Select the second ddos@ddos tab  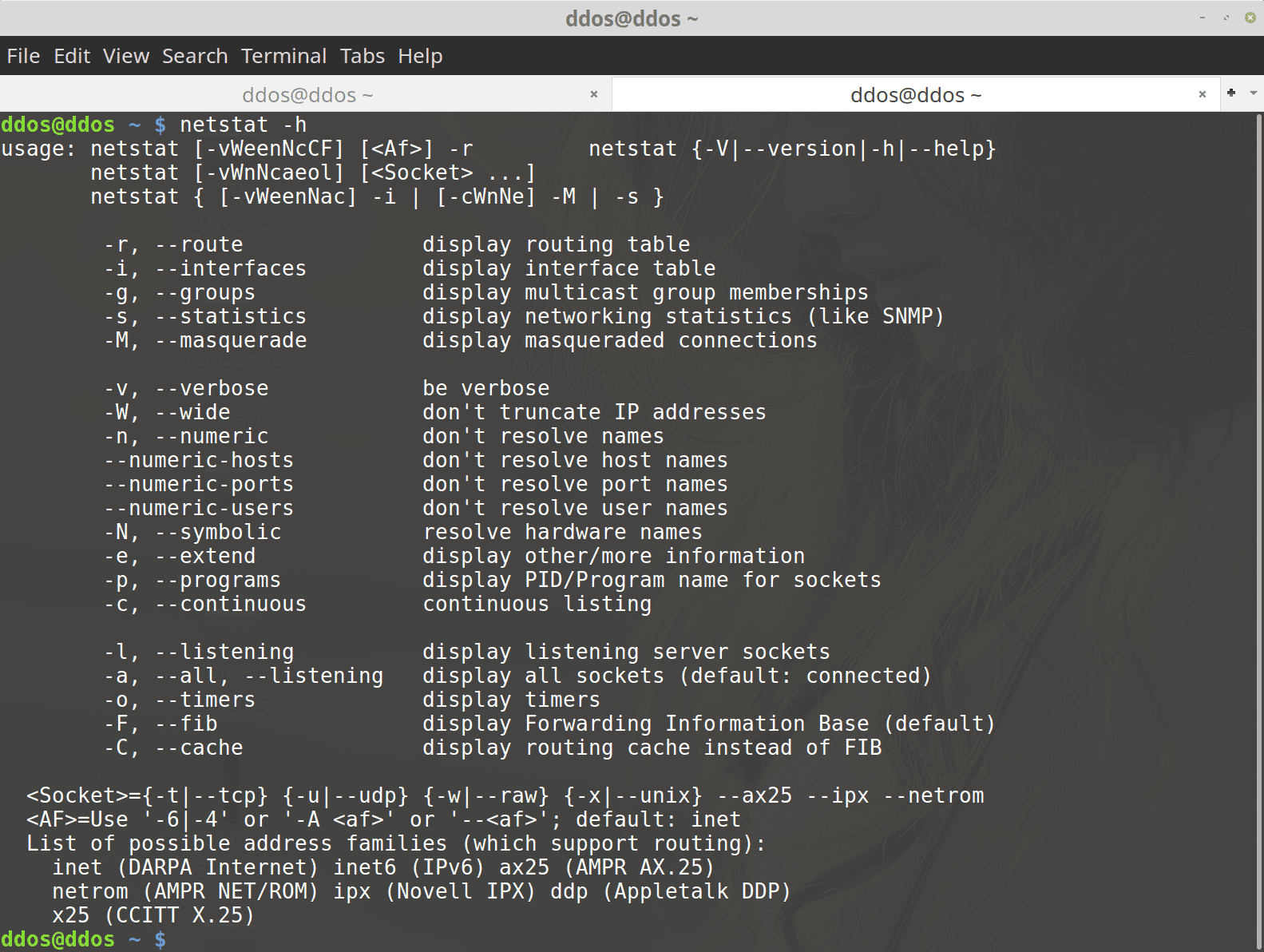(x=915, y=95)
